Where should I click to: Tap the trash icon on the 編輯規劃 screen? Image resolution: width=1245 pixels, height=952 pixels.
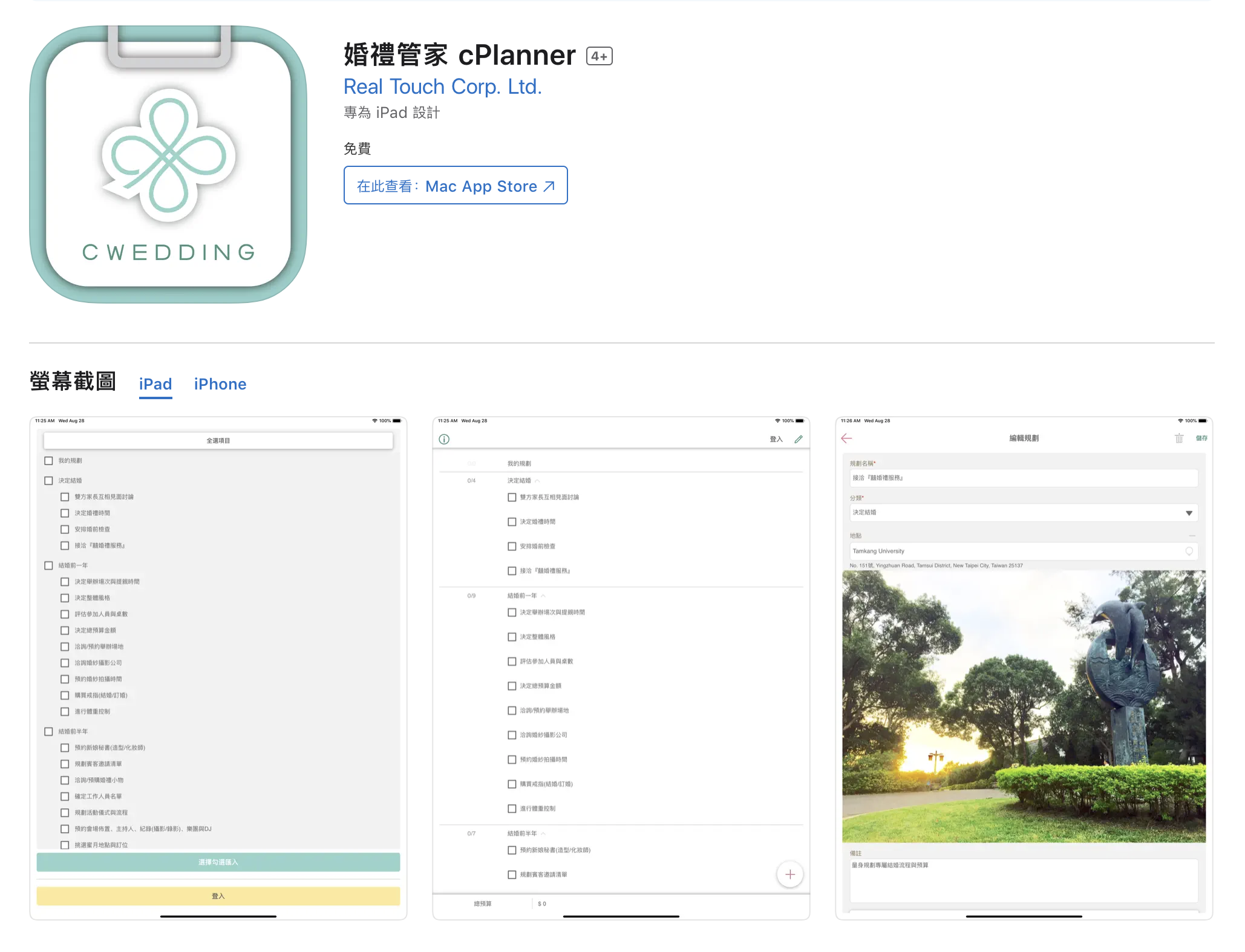[x=1179, y=439]
